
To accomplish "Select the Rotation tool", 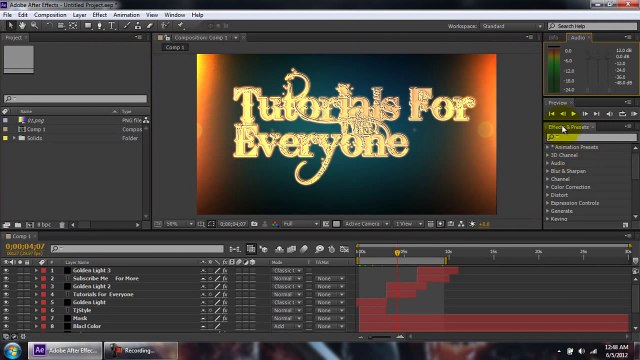I will 49,26.
